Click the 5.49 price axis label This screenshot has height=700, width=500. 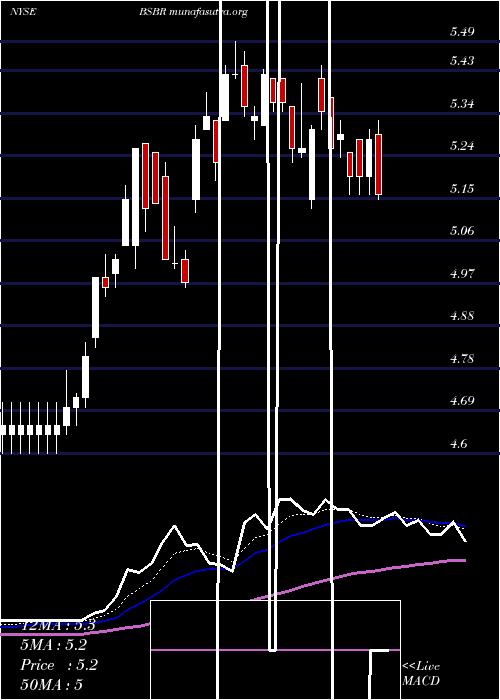[x=462, y=32]
